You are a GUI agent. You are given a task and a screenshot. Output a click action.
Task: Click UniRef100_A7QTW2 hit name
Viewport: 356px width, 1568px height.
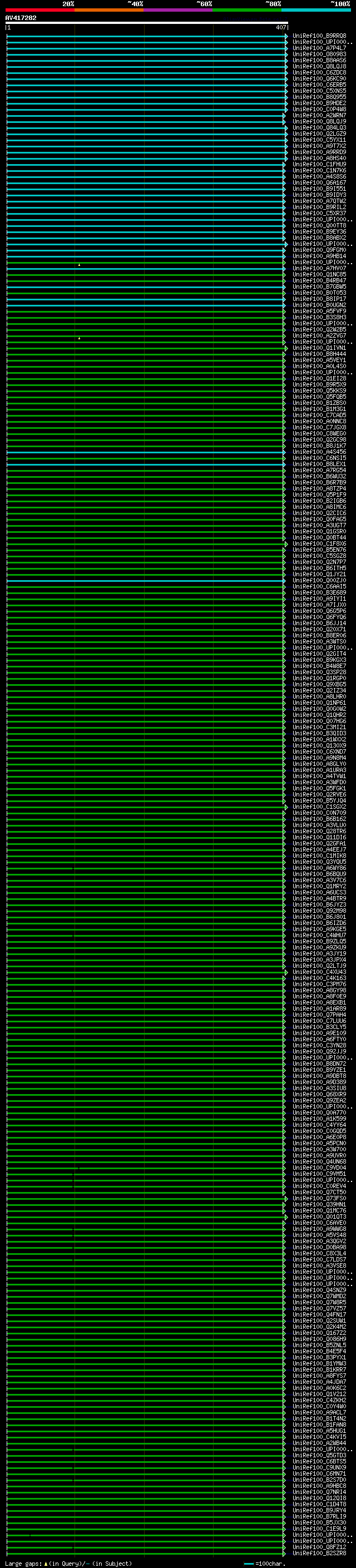319,201
